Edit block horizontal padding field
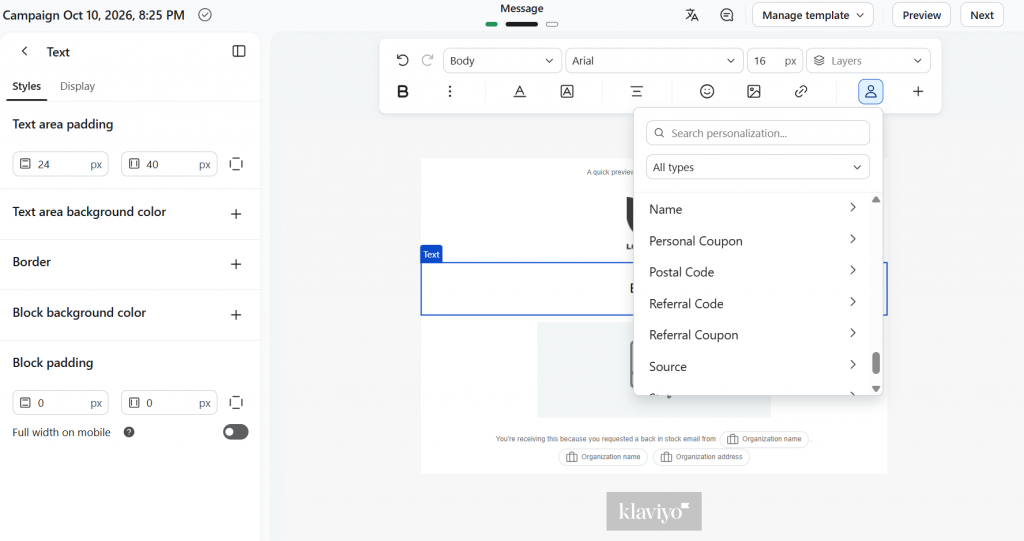 click(168, 402)
